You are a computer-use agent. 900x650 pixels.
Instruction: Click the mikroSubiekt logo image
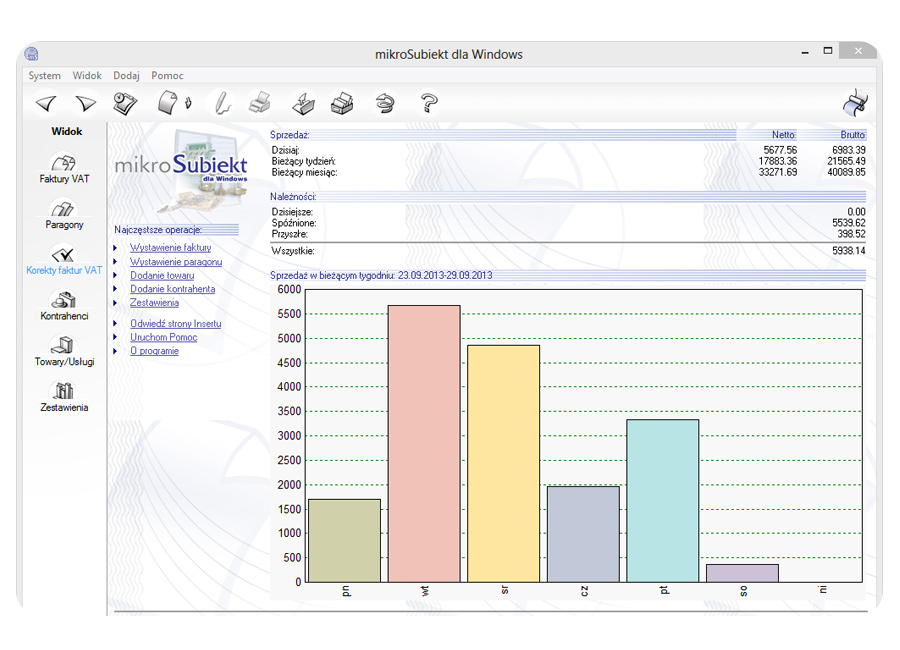click(x=181, y=170)
